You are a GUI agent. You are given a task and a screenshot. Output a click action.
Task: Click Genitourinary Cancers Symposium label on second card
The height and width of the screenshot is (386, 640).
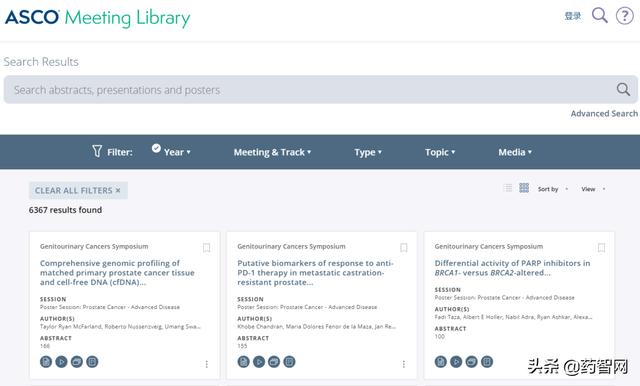pyautogui.click(x=291, y=246)
